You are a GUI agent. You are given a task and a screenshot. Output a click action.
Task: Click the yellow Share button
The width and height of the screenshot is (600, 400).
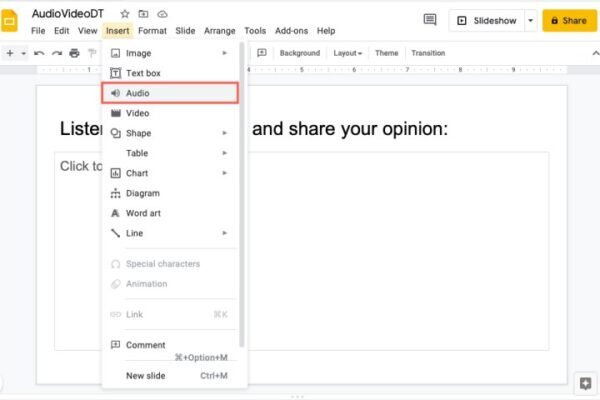click(569, 21)
